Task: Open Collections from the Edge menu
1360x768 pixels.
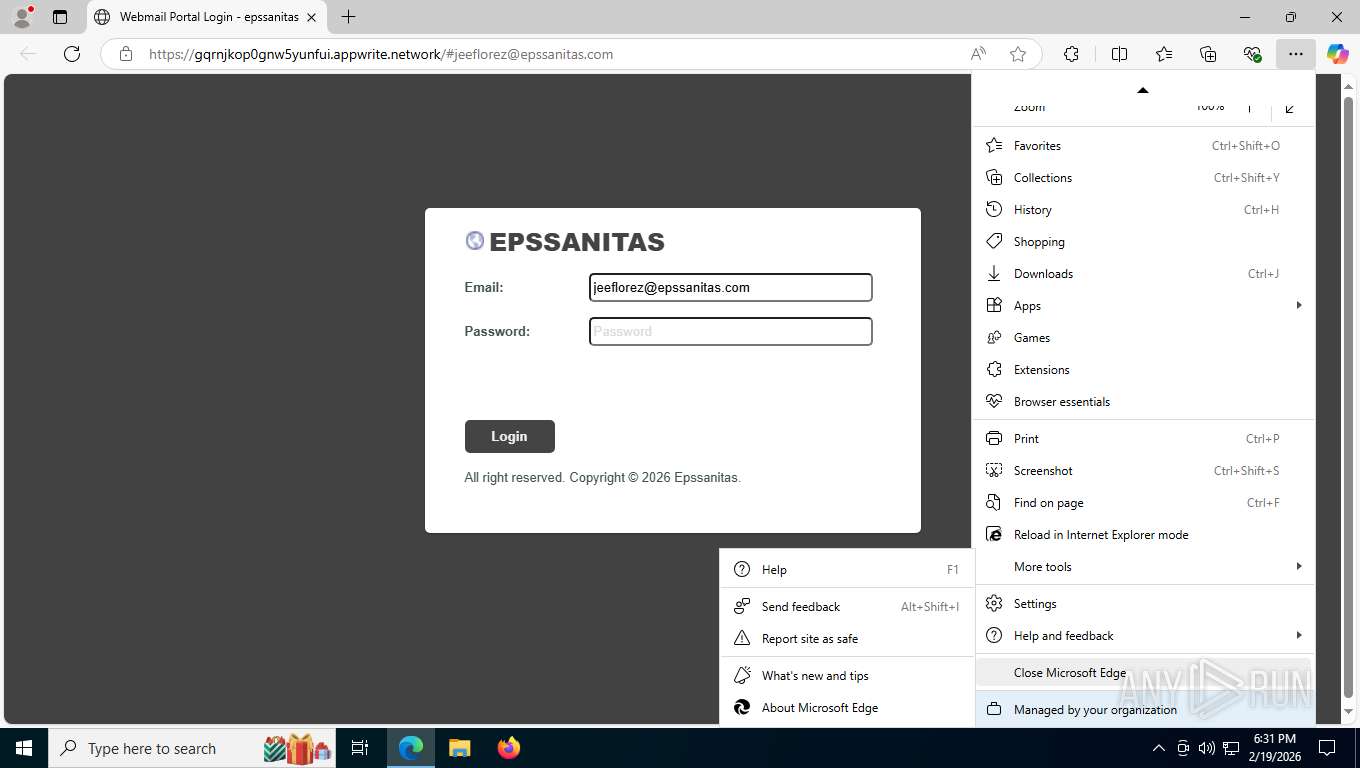Action: coord(1145,177)
